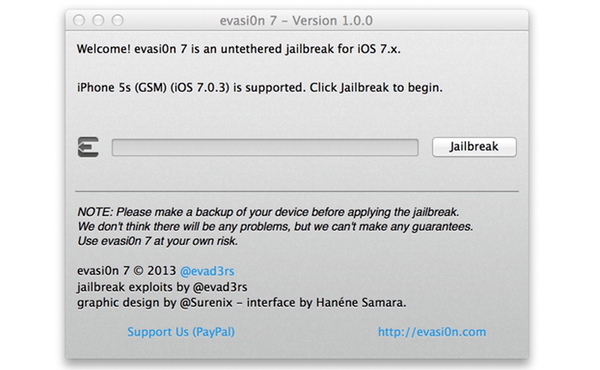This screenshot has width=600, height=370.
Task: Click the NOTE backup warning line
Action: coord(268,212)
